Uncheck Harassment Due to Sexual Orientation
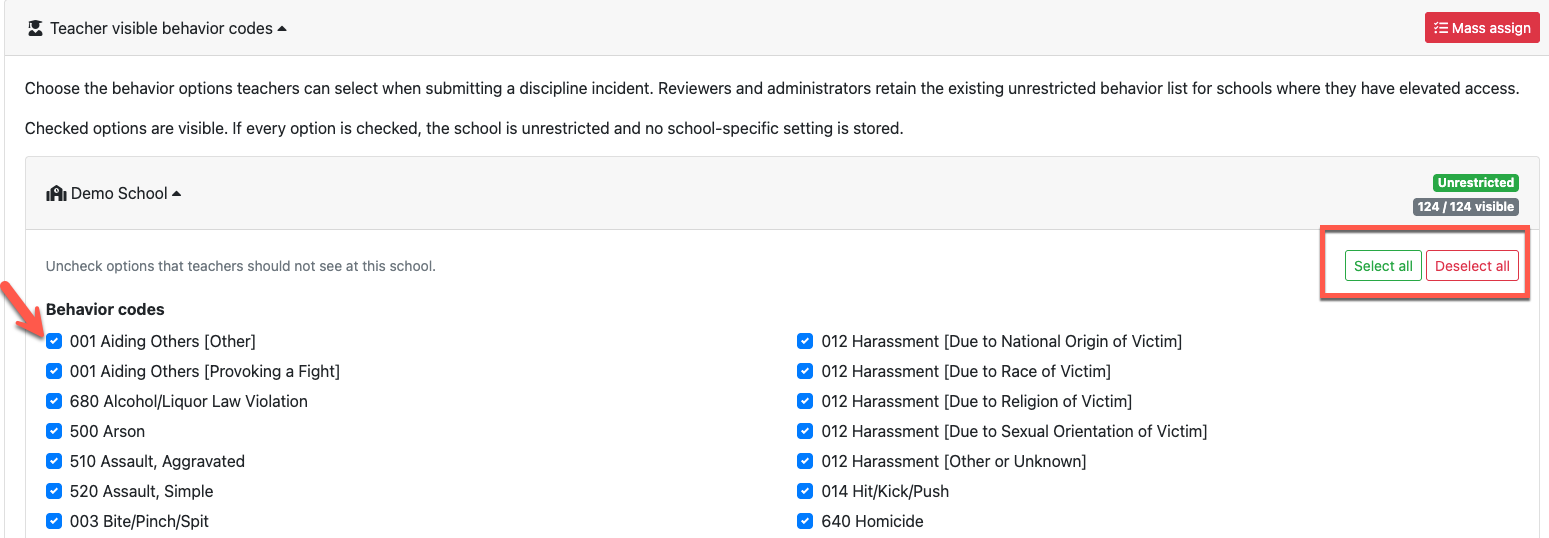 [805, 431]
